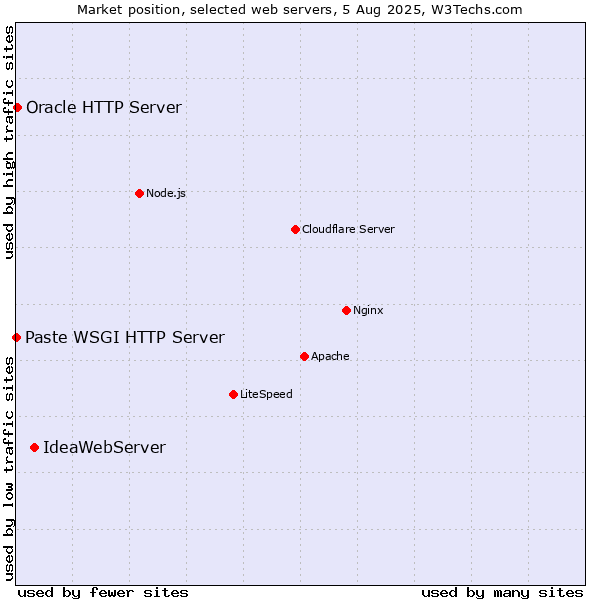Click the 'used by fewer sites' axis label
This screenshot has height=600, width=600.
tap(103, 593)
